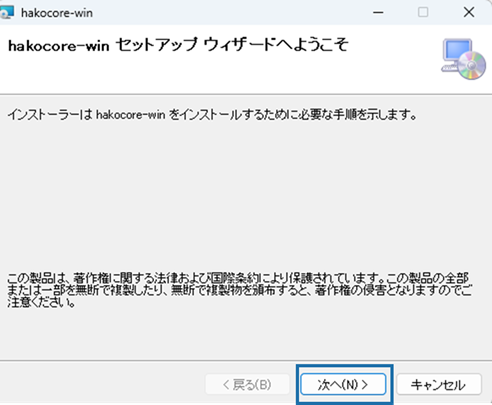Click the text 'インストーラーは hakocore-win をインストールするために必要な手順を示します。'

point(212,115)
